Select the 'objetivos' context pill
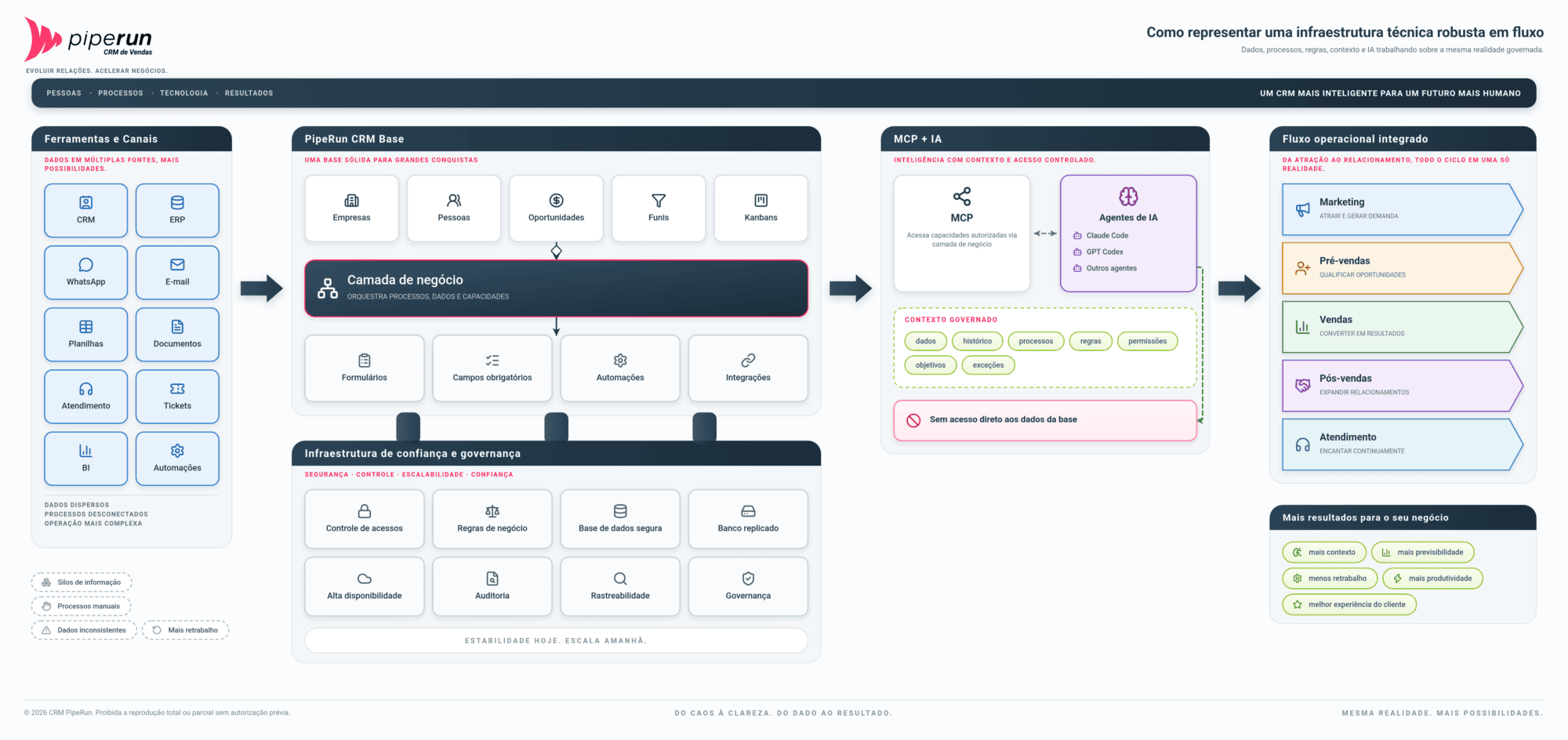This screenshot has height=740, width=1568. pyautogui.click(x=931, y=365)
